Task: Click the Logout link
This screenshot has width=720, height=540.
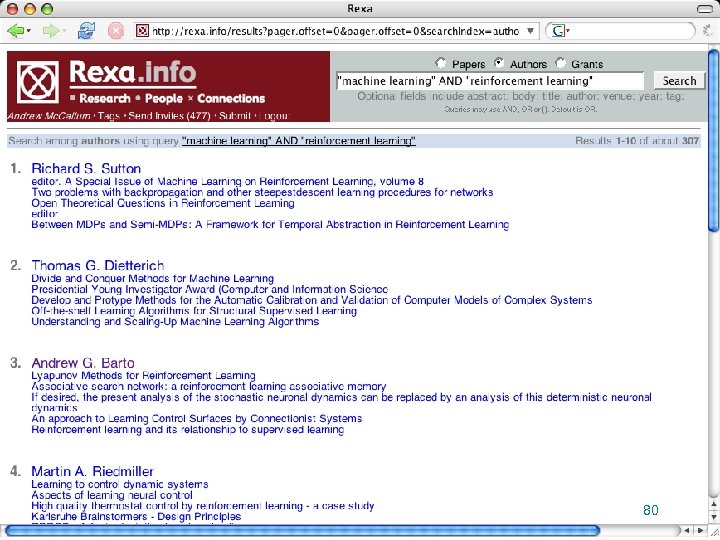Action: click(274, 116)
